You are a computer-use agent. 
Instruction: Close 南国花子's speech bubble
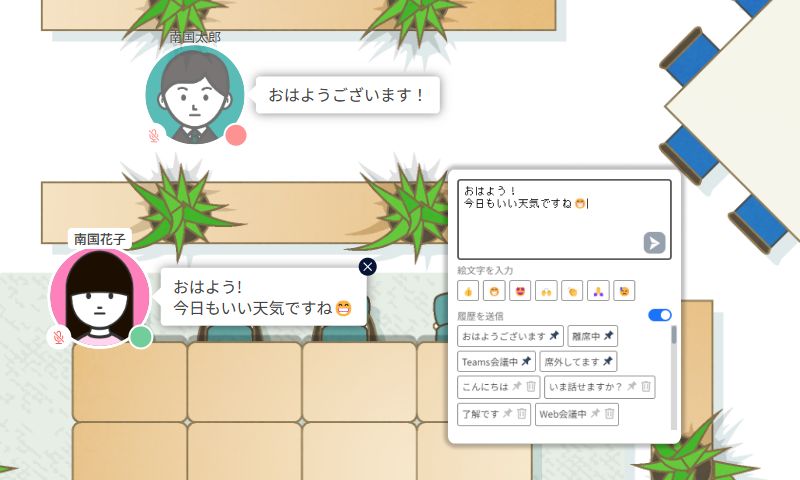[x=367, y=266]
